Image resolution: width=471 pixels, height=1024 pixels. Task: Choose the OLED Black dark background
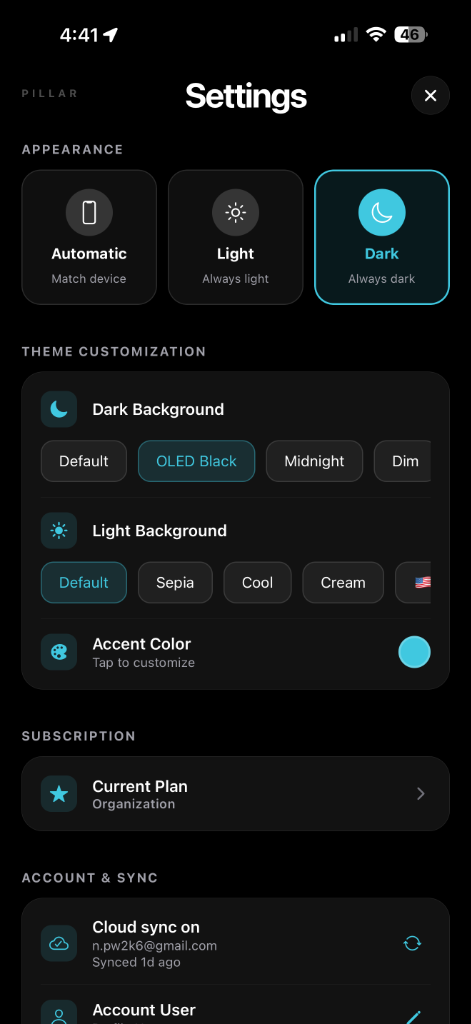tap(197, 461)
